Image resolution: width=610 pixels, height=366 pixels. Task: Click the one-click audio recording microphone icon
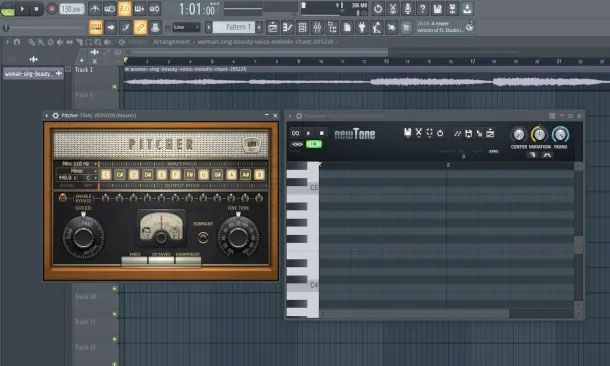[x=408, y=9]
